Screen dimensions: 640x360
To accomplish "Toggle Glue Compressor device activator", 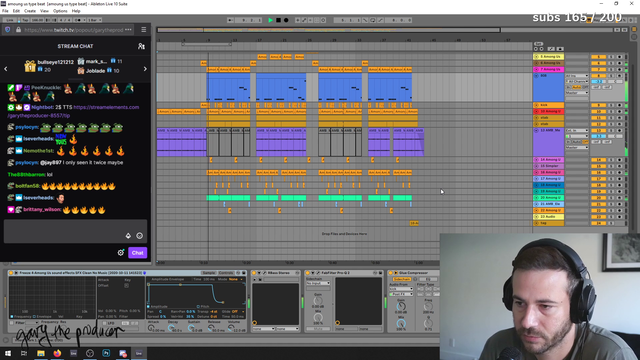I will coord(390,273).
